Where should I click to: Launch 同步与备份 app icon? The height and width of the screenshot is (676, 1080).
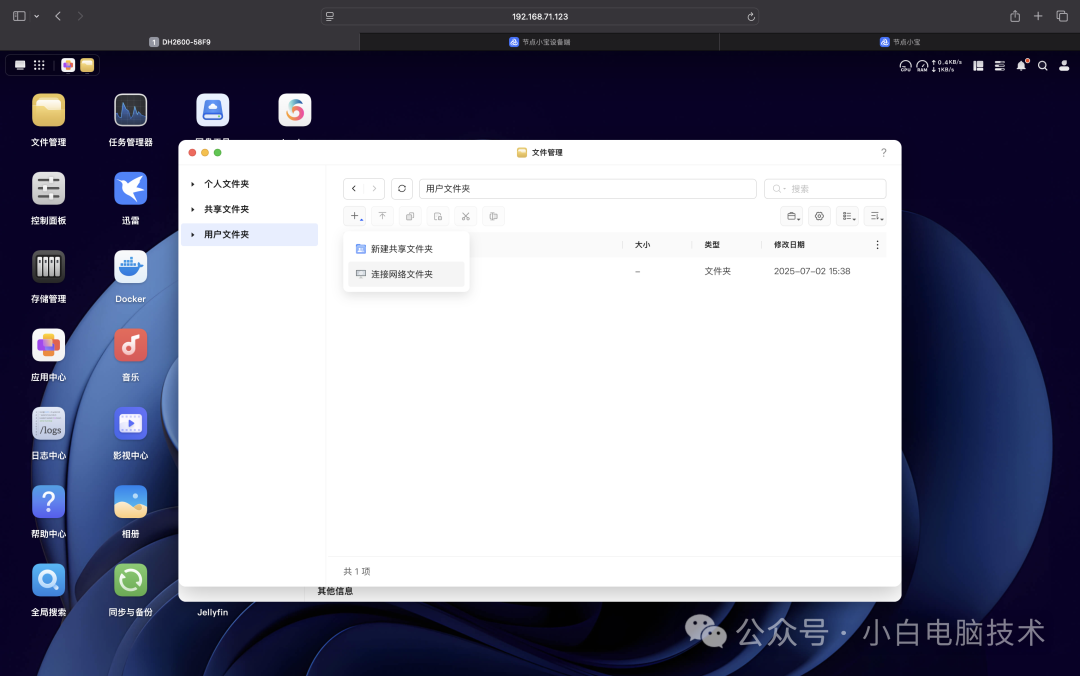[x=130, y=580]
